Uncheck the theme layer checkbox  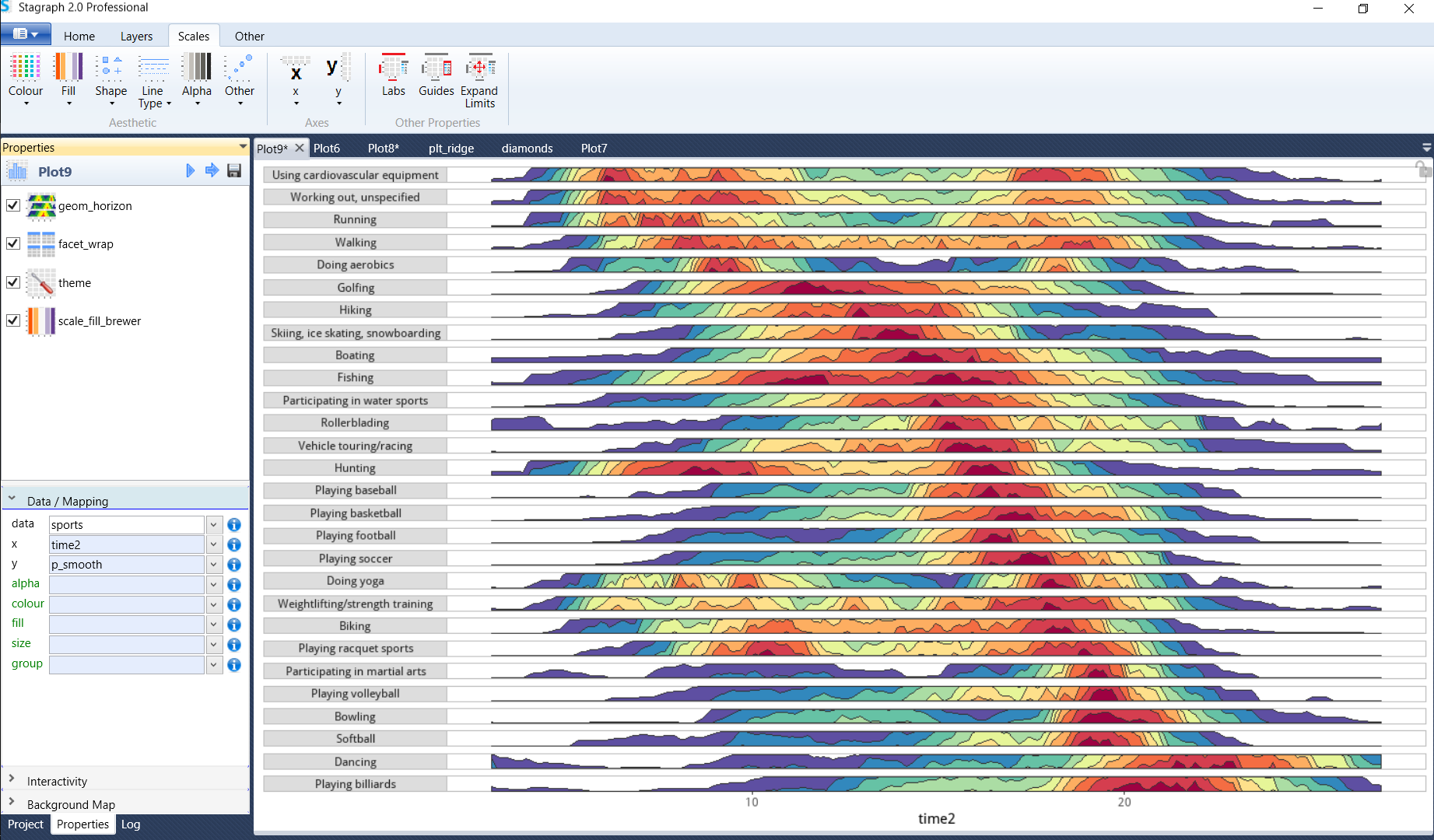(13, 282)
